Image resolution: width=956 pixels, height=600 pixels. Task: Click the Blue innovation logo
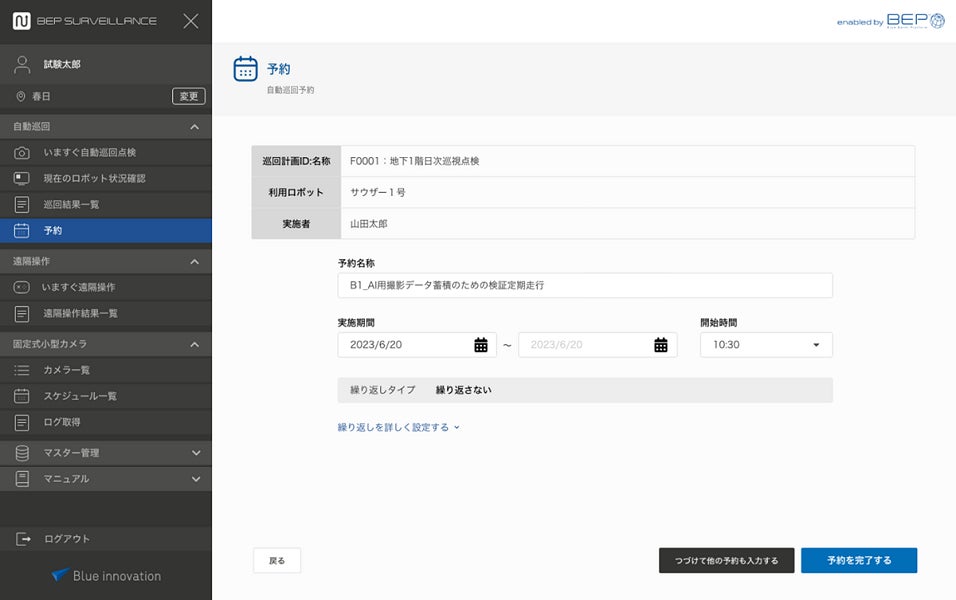[x=106, y=576]
